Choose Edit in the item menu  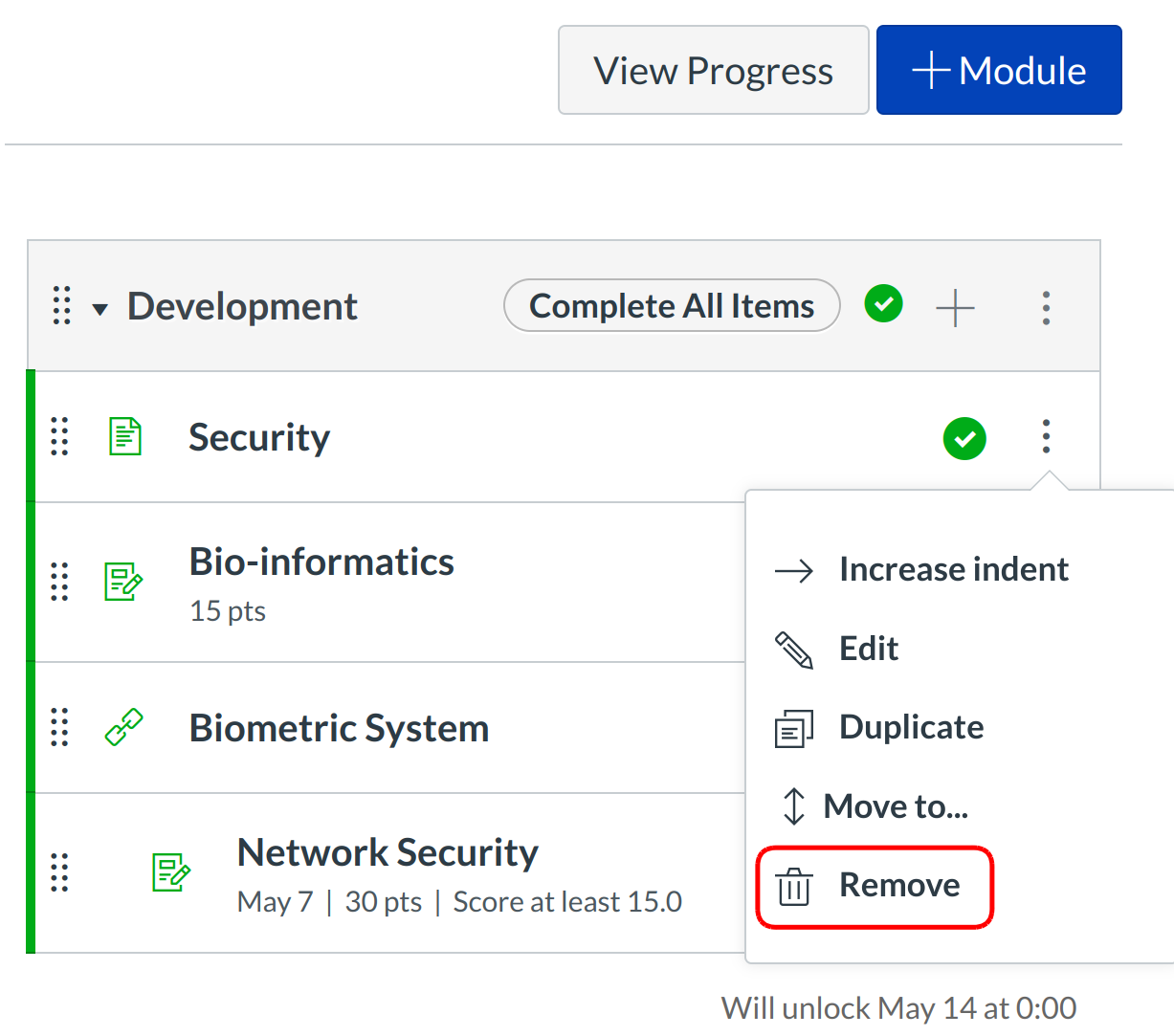[868, 650]
